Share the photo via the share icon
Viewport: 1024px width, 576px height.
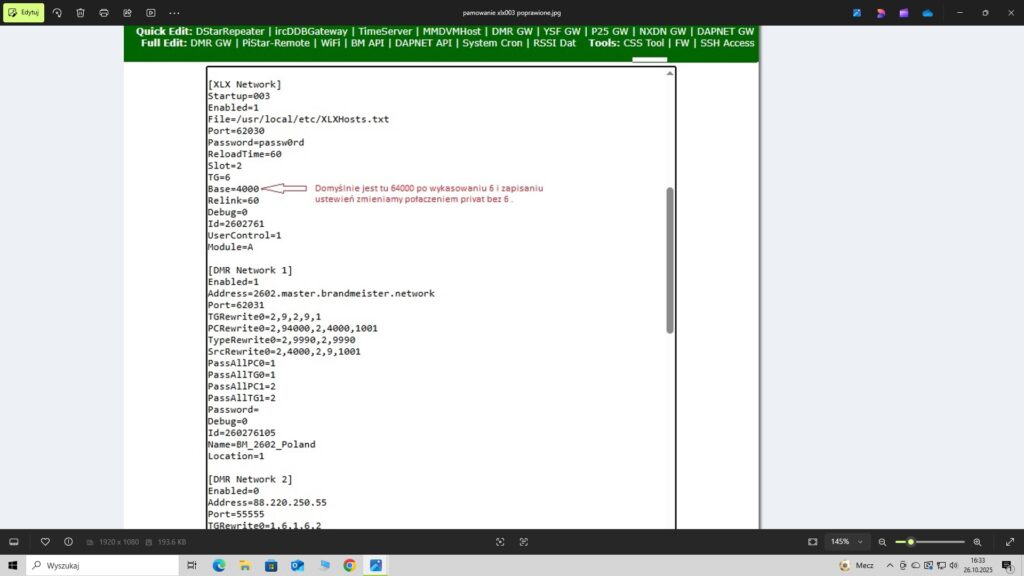coord(127,13)
